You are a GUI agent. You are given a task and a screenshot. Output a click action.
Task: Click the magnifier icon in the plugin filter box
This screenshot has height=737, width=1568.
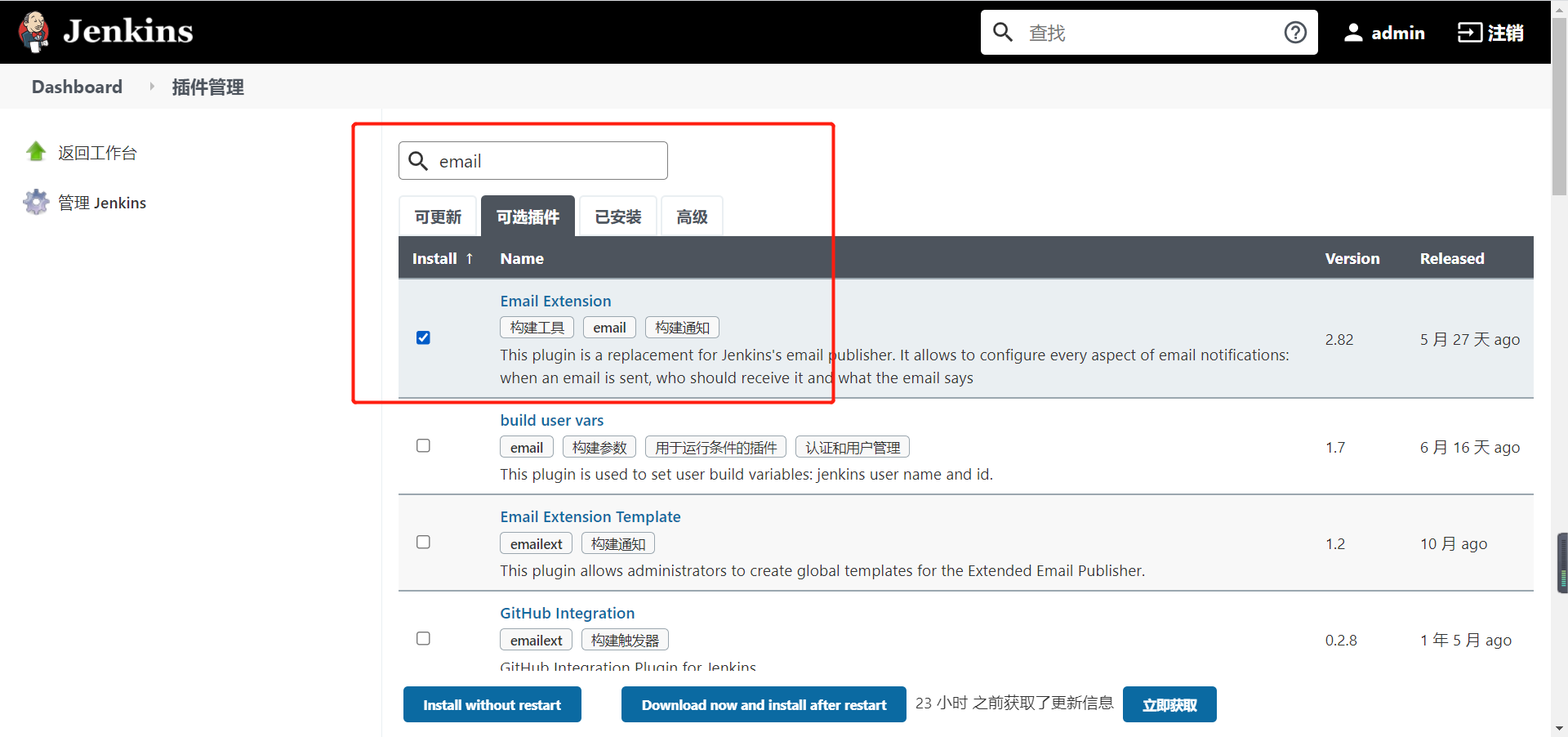(419, 161)
